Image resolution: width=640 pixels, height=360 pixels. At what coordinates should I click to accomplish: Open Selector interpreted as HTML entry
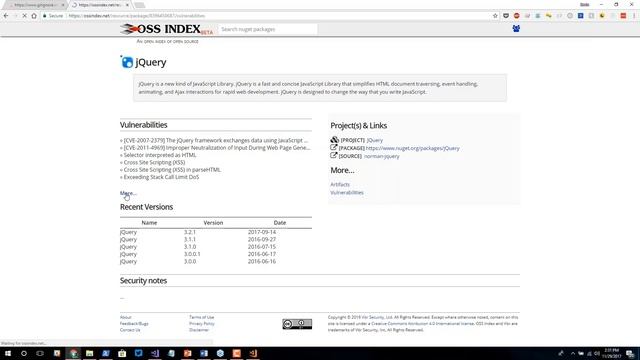[160, 155]
